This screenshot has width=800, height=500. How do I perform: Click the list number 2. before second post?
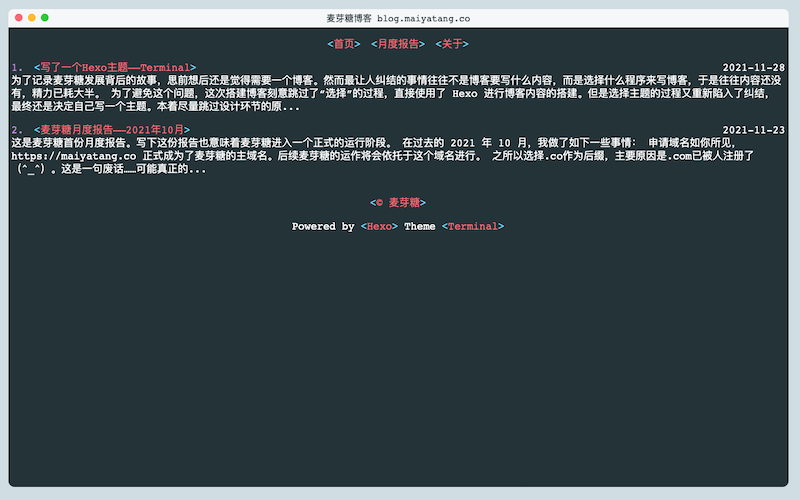18,130
